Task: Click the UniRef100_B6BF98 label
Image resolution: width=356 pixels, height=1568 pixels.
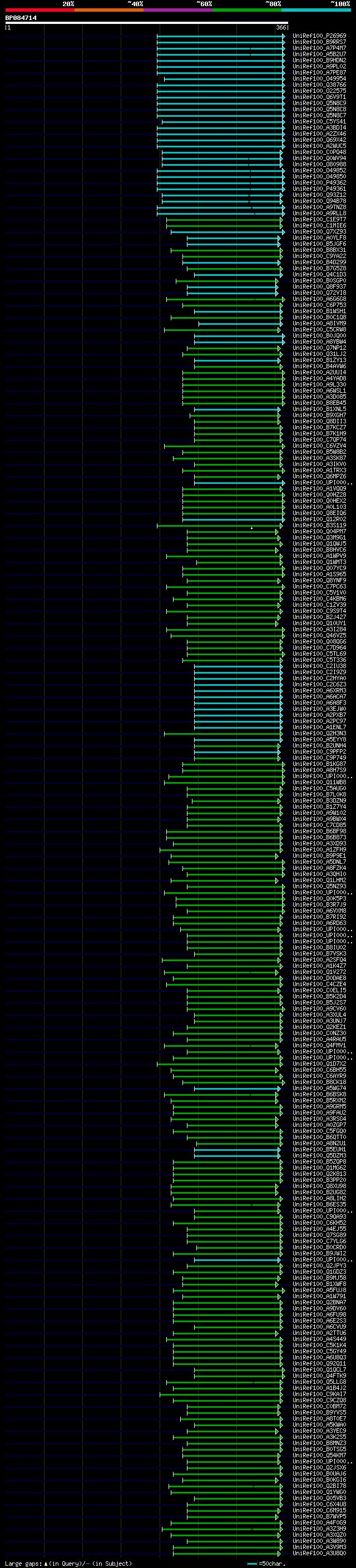Action: click(x=319, y=832)
